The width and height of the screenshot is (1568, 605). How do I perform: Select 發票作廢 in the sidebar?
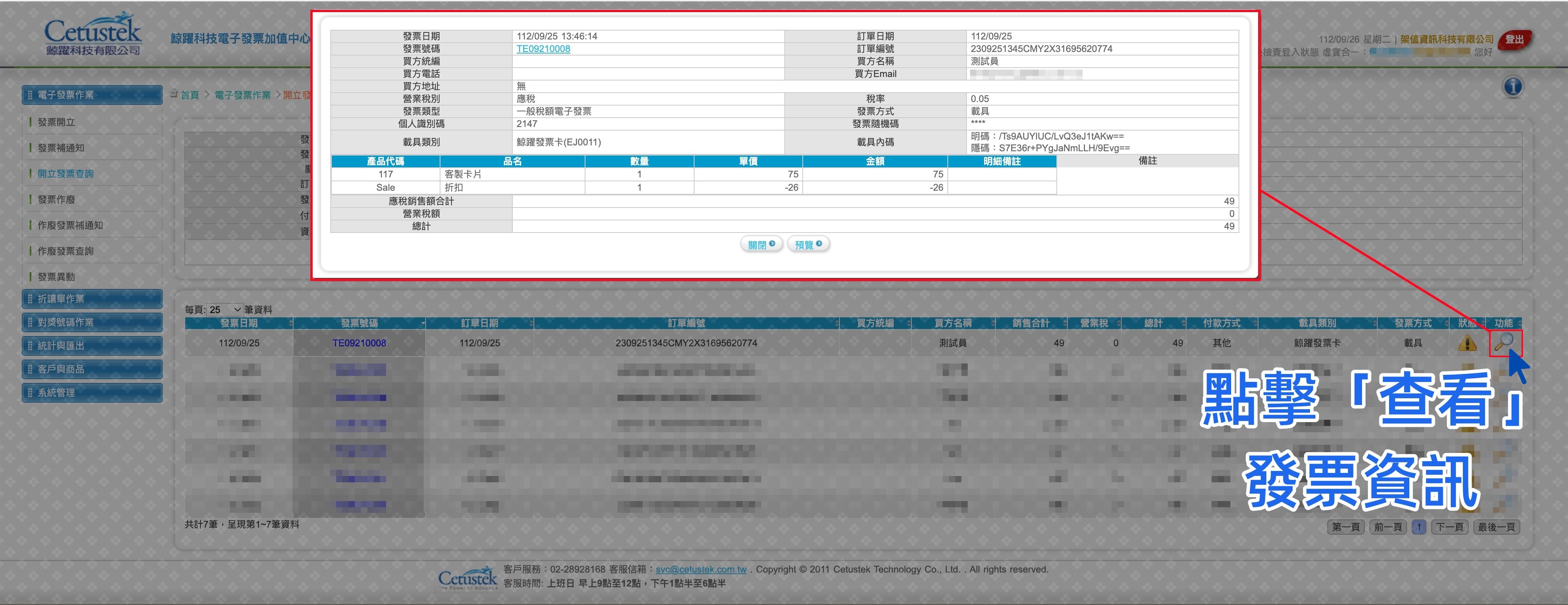pos(57,200)
